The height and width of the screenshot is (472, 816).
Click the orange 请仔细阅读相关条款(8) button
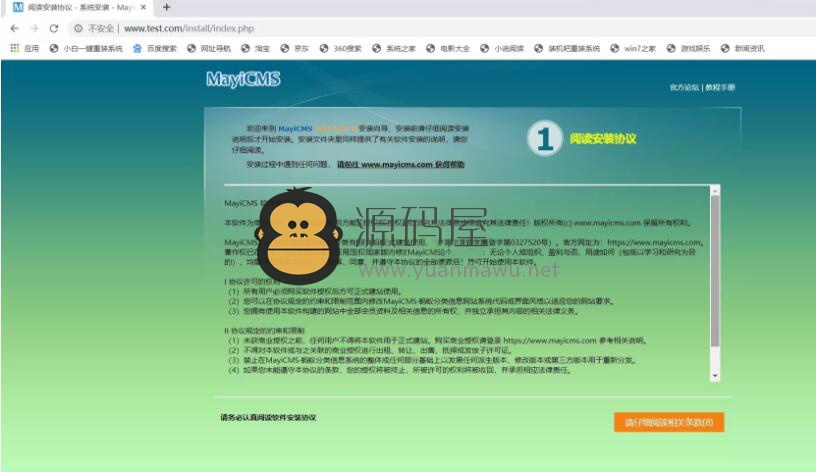[x=669, y=422]
